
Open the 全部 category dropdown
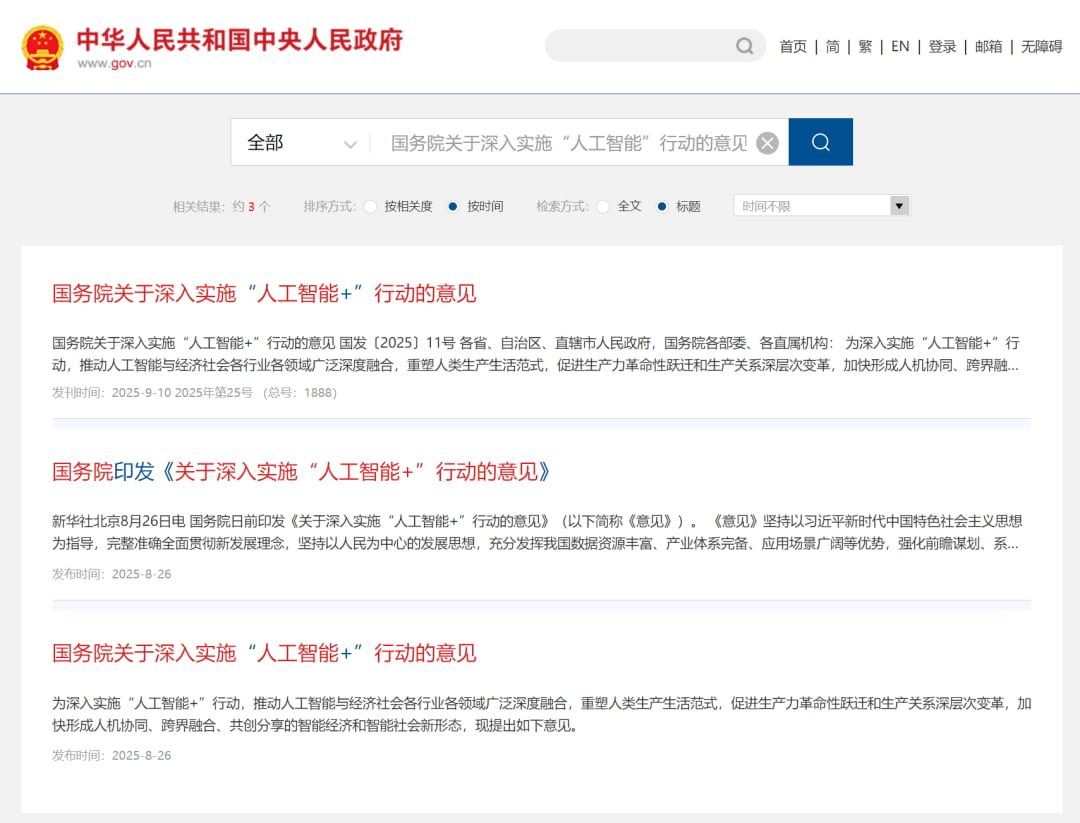(x=301, y=143)
